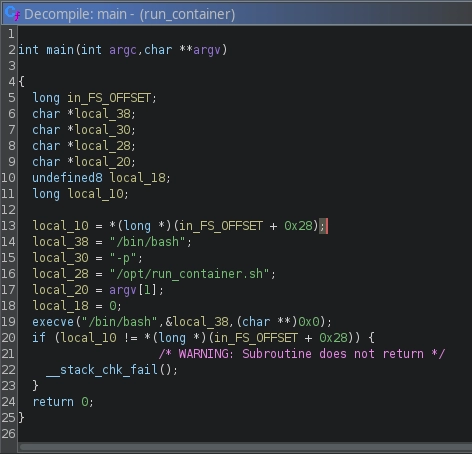This screenshot has width=472, height=454.
Task: Select the local_38 variable declaration
Action: pyautogui.click(x=102, y=114)
